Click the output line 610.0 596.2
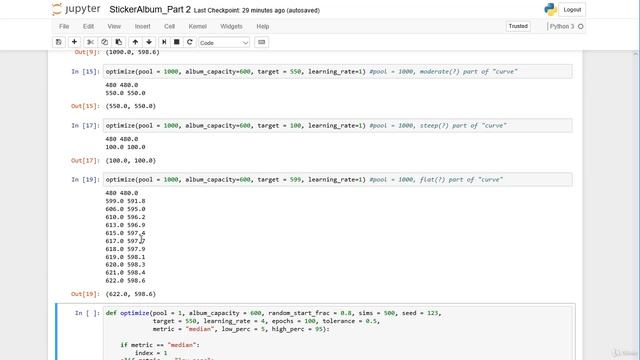This screenshot has height=360, width=640. click(125, 217)
